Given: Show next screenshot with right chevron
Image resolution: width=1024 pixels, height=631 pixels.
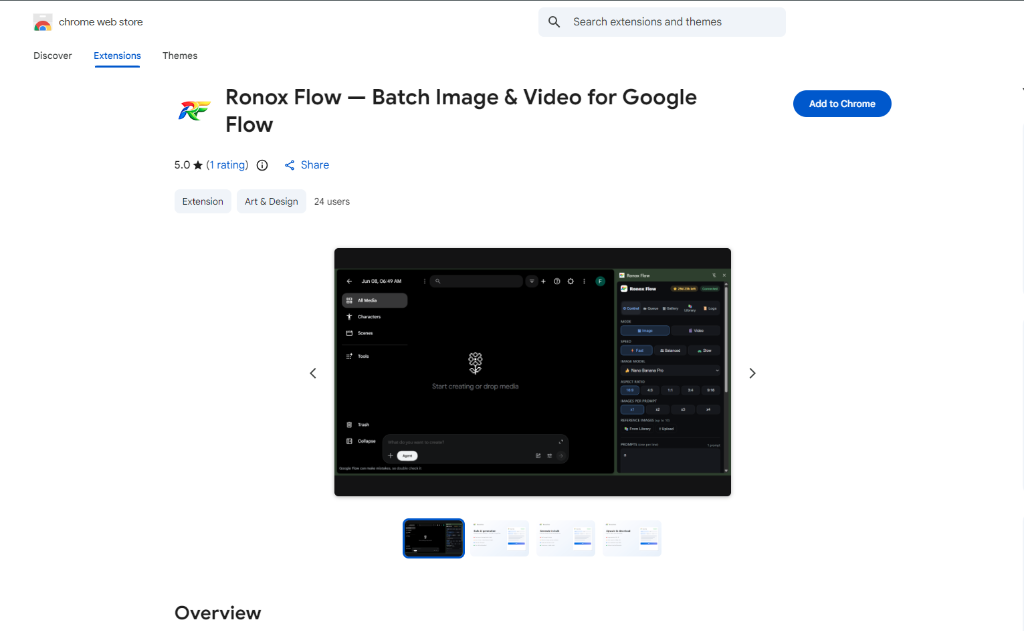Looking at the screenshot, I should tap(752, 373).
